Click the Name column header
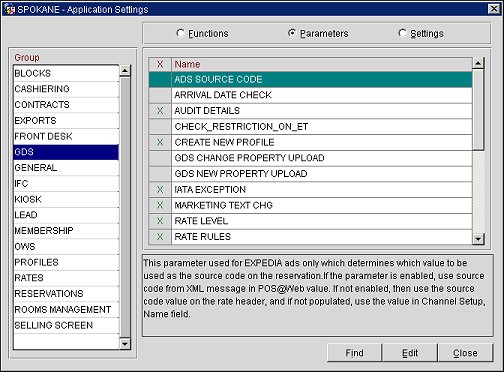The height and width of the screenshot is (372, 504). [322, 64]
